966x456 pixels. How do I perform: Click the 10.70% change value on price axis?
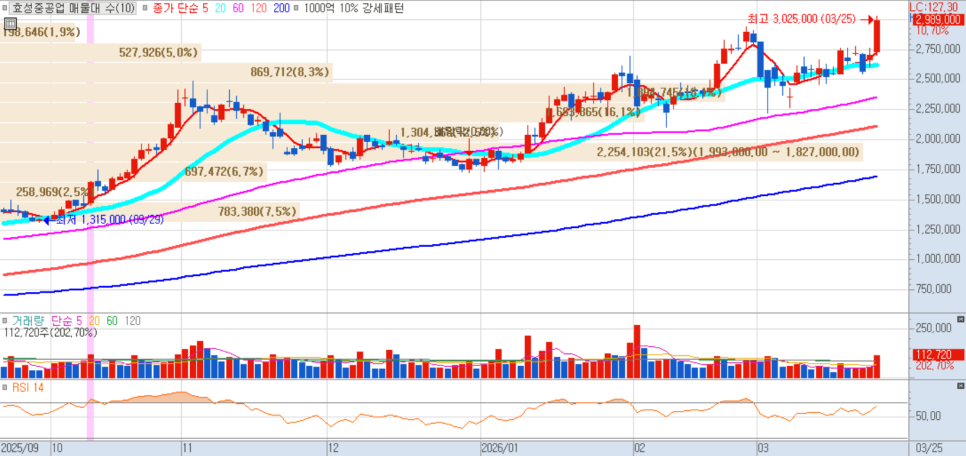932,30
